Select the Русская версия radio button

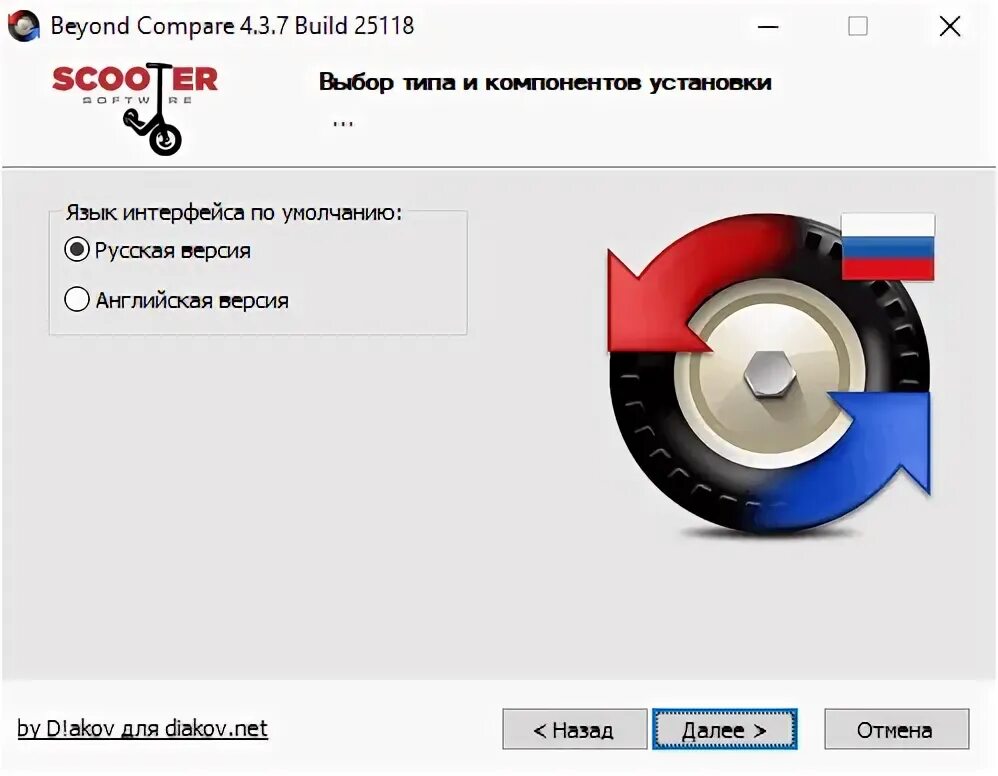pyautogui.click(x=76, y=250)
